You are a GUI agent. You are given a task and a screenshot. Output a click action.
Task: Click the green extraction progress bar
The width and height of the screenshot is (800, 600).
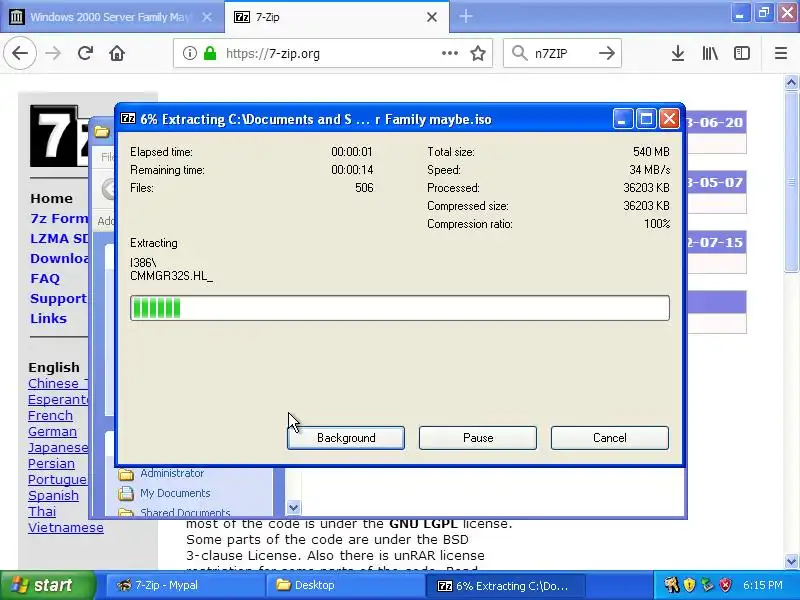click(400, 308)
